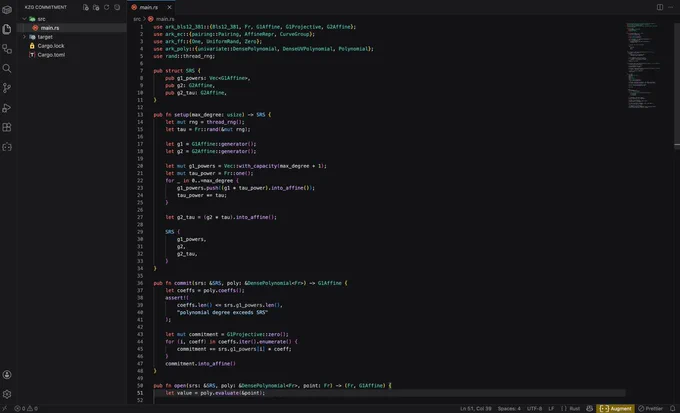Click 'let g2_tau' assignment line
The image size is (680, 413).
pos(221,217)
